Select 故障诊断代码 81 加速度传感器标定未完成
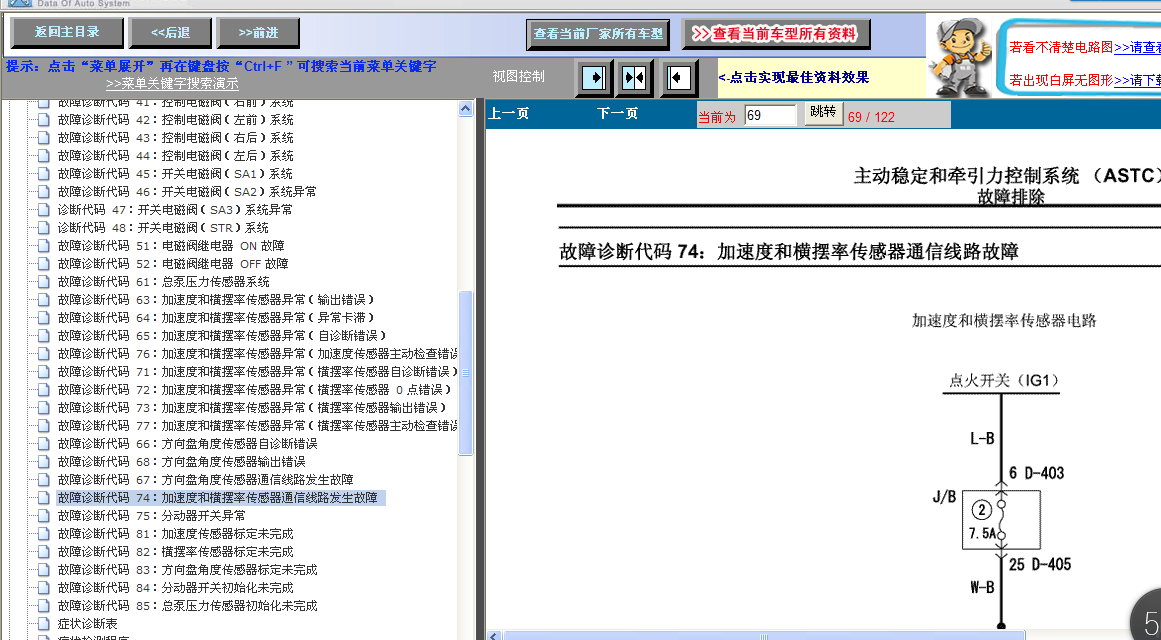 pyautogui.click(x=175, y=534)
